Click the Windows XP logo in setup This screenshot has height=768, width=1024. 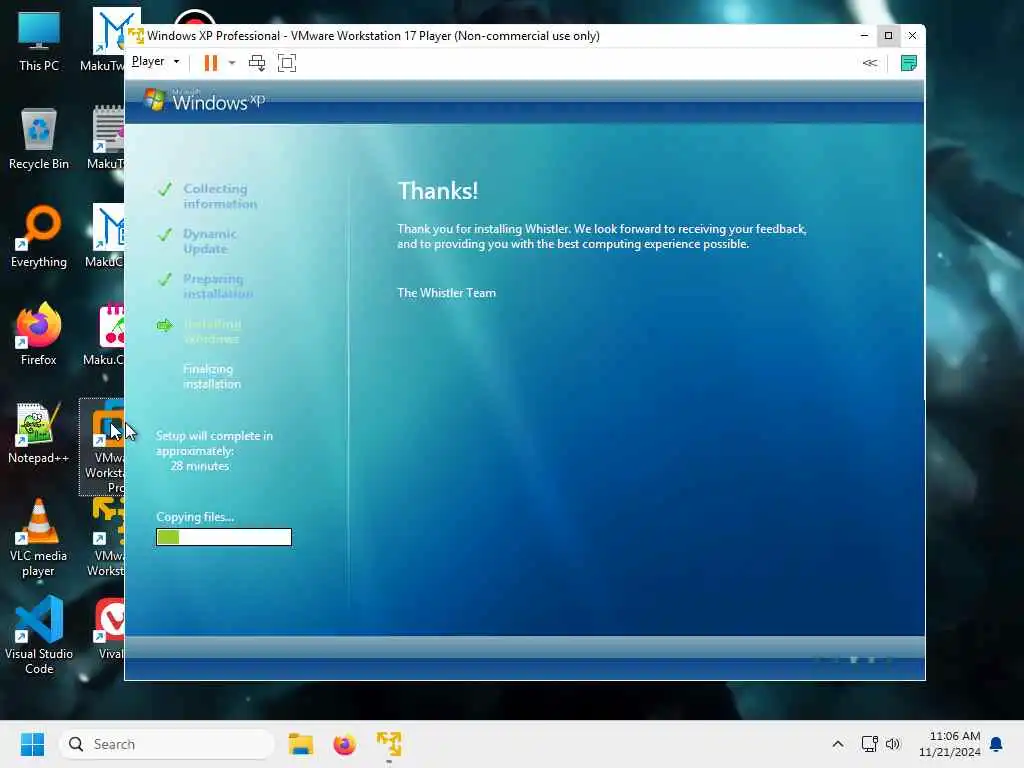[x=204, y=100]
